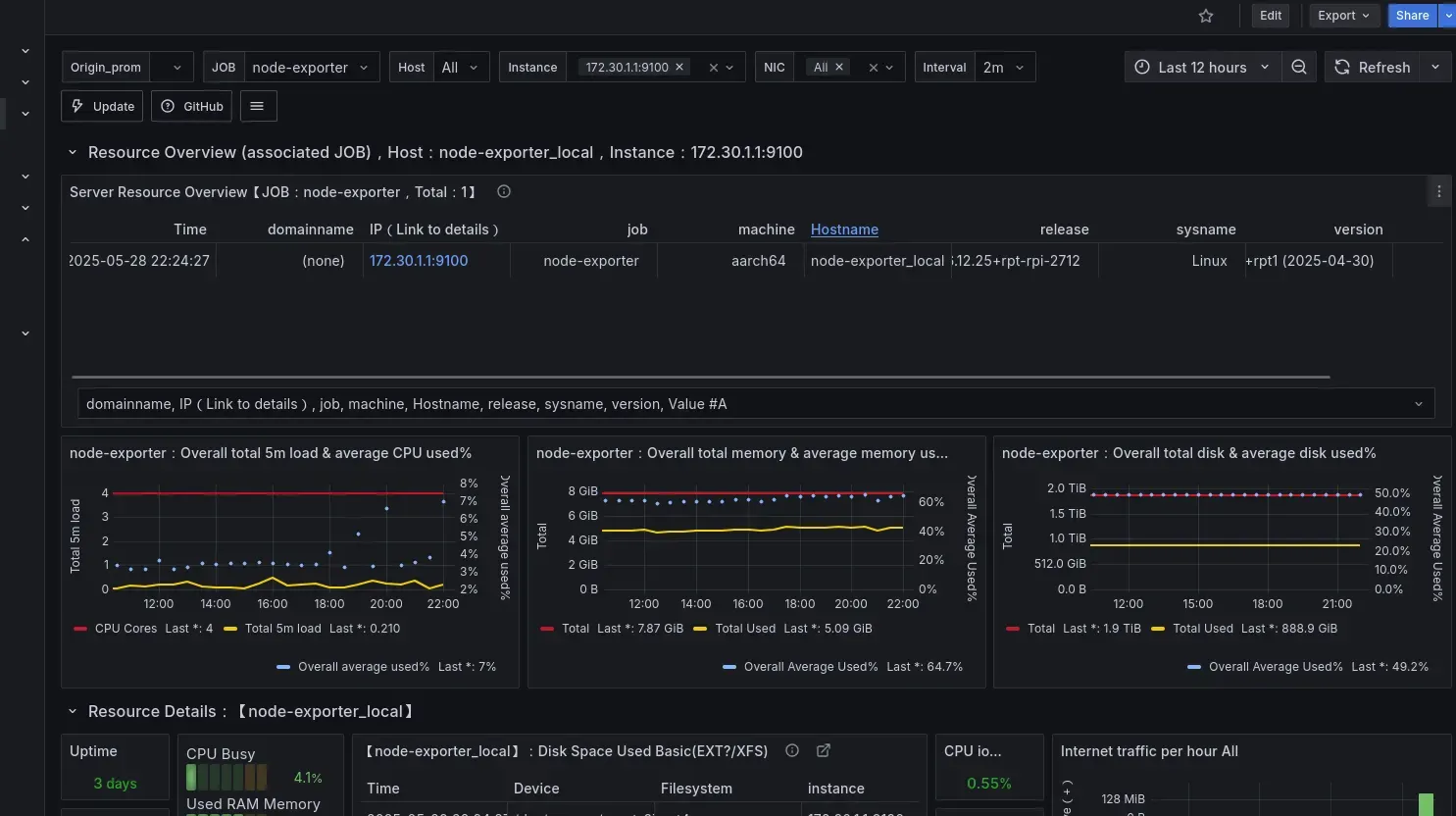
Task: Toggle the Total 5m load series legend item
Action: point(282,629)
